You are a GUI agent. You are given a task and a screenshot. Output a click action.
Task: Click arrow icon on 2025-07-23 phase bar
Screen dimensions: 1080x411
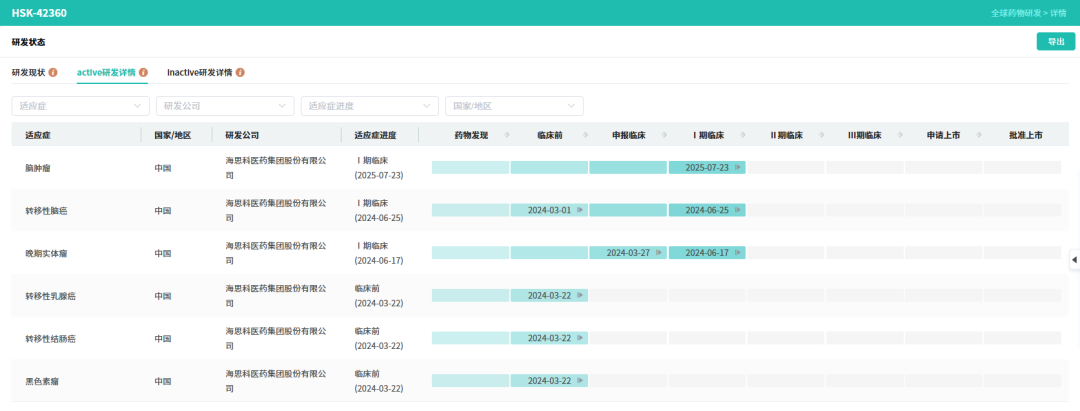pyautogui.click(x=738, y=168)
